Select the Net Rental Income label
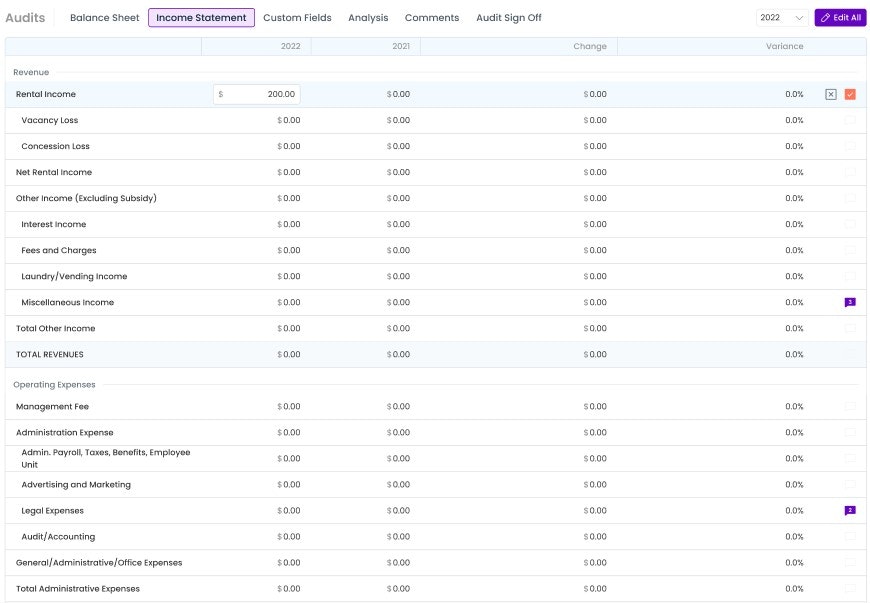This screenshot has height=603, width=870. click(x=53, y=173)
